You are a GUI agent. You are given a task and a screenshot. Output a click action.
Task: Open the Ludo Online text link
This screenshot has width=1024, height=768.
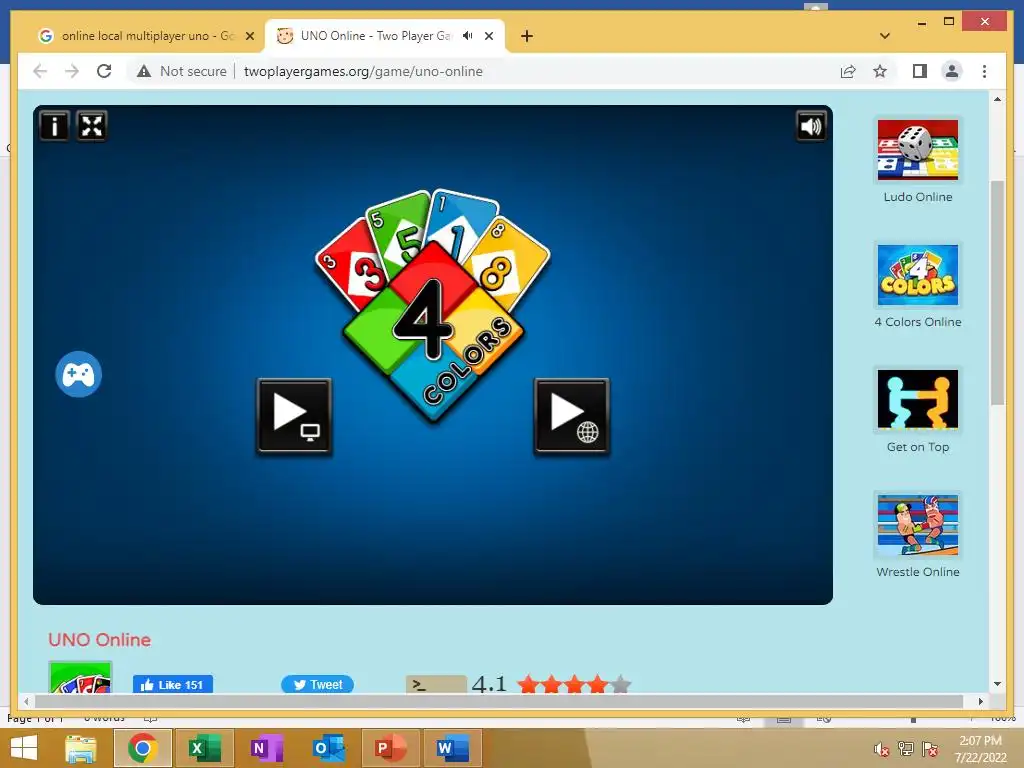click(x=918, y=197)
